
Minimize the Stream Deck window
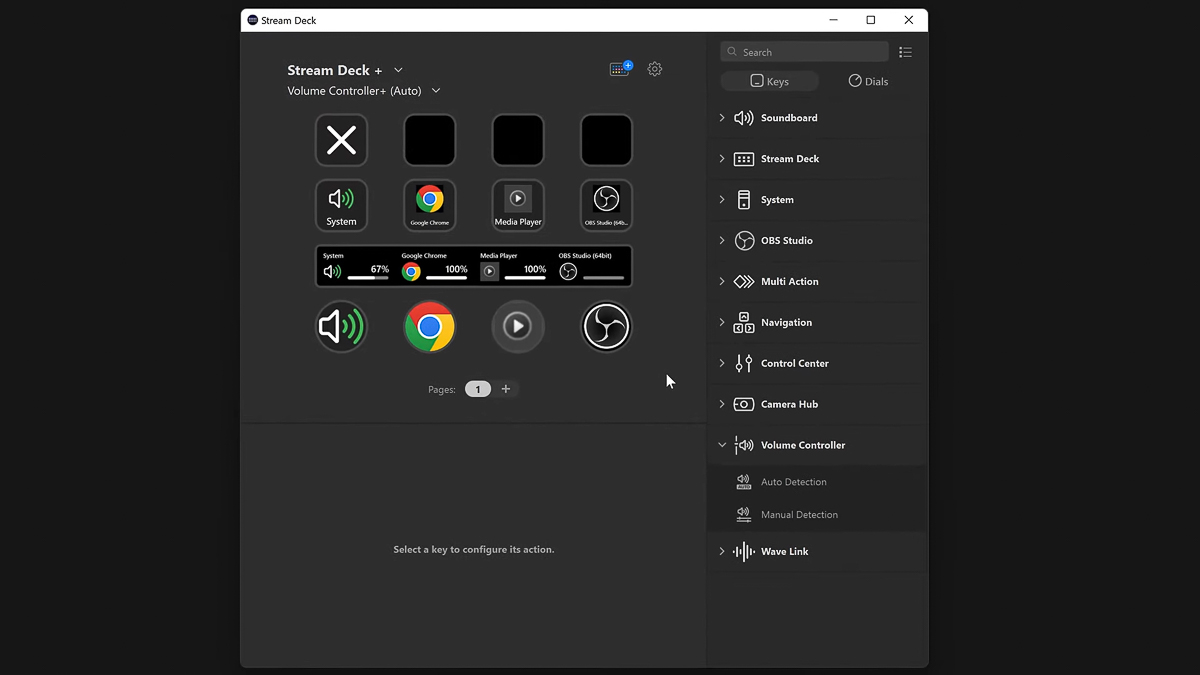pos(833,20)
